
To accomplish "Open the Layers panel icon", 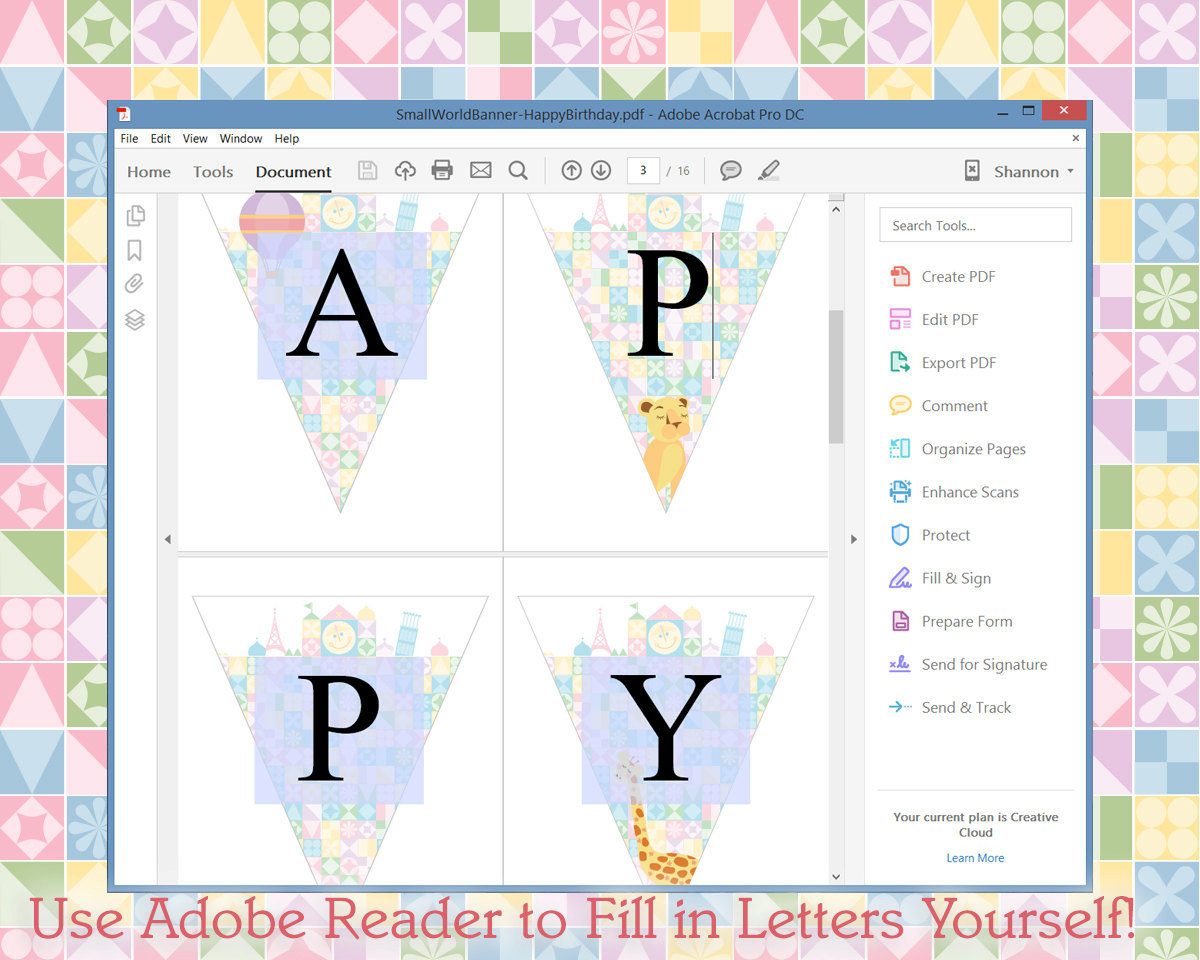I will tap(135, 320).
